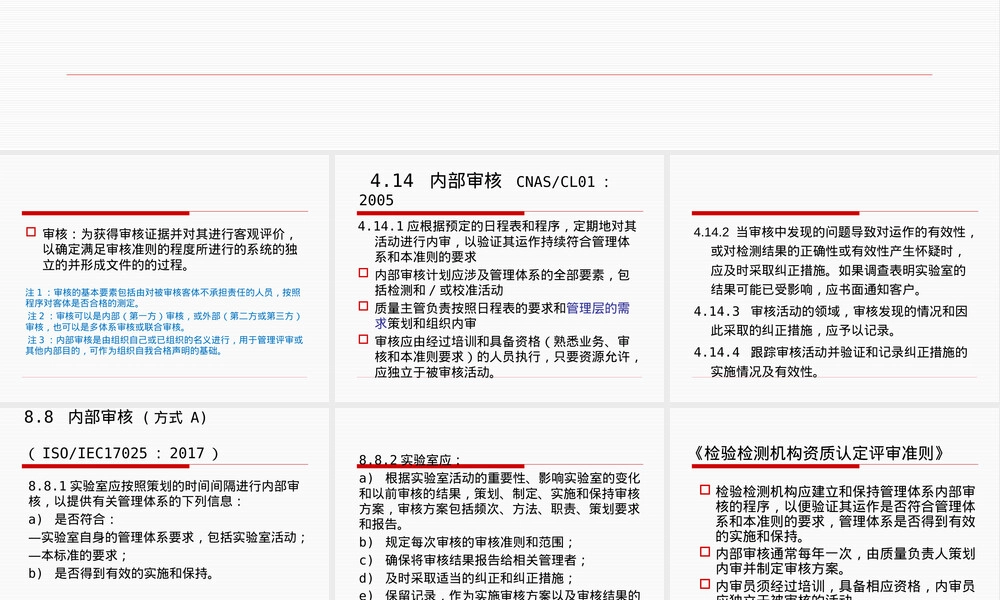Select the 8.8.2 实验室应 slide thumbnail

[x=499, y=504]
